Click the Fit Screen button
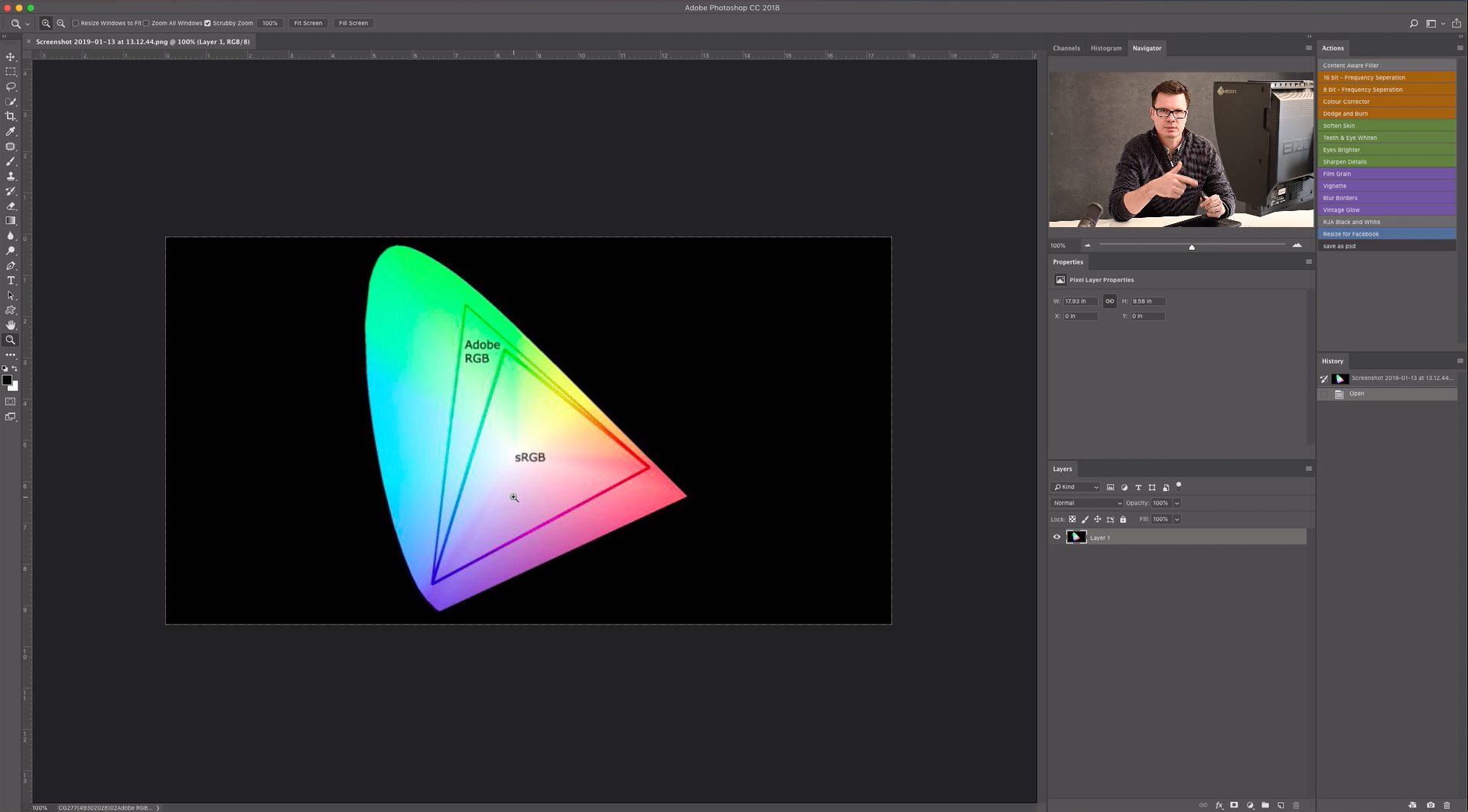This screenshot has width=1468, height=812. [308, 23]
